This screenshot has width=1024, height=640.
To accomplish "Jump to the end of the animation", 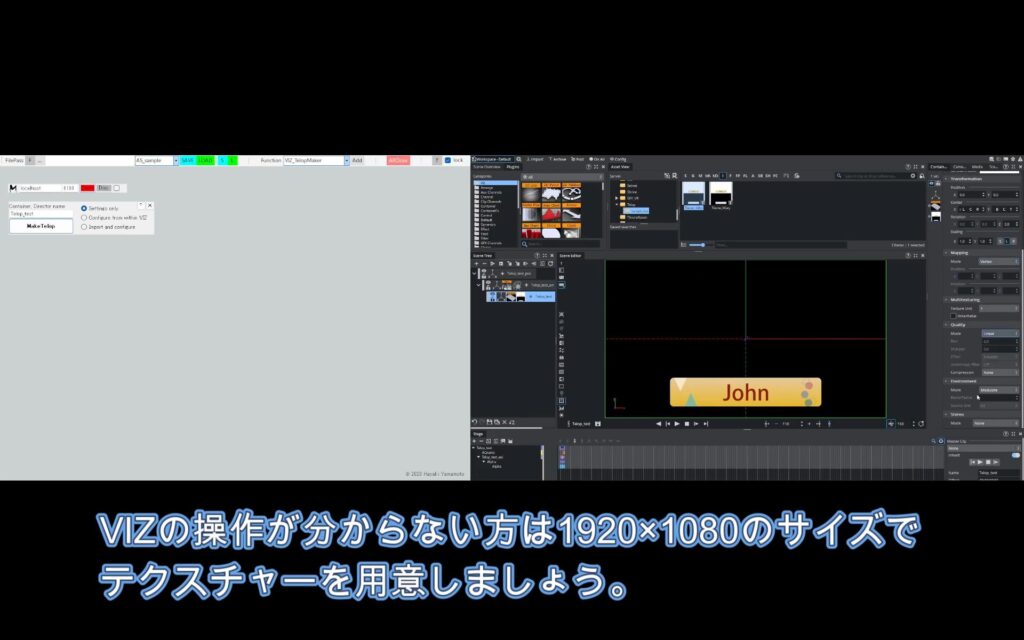I will pyautogui.click(x=707, y=424).
